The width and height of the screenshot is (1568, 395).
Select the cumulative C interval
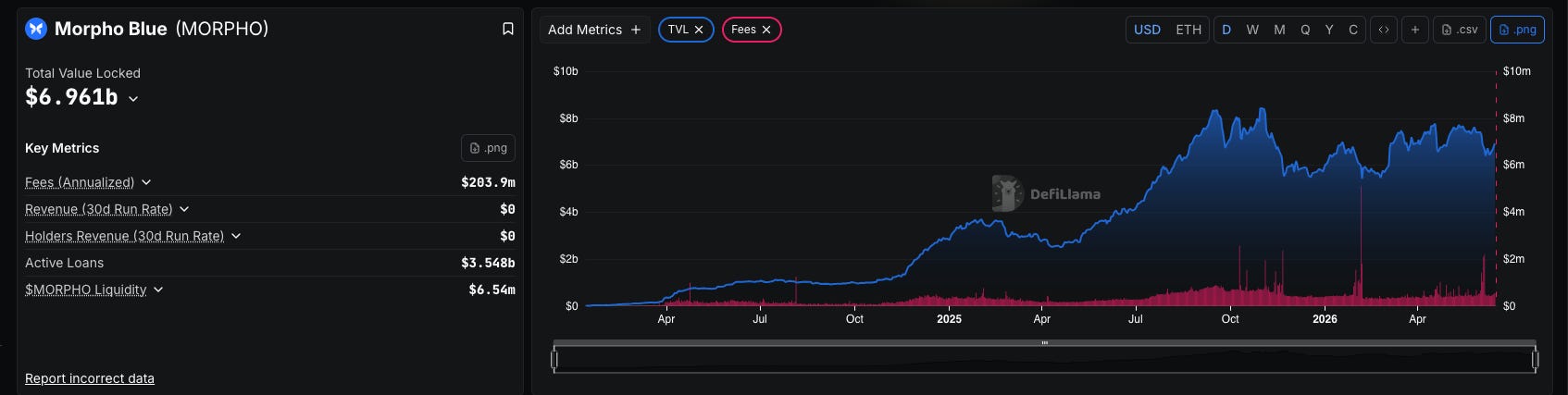pos(1353,30)
